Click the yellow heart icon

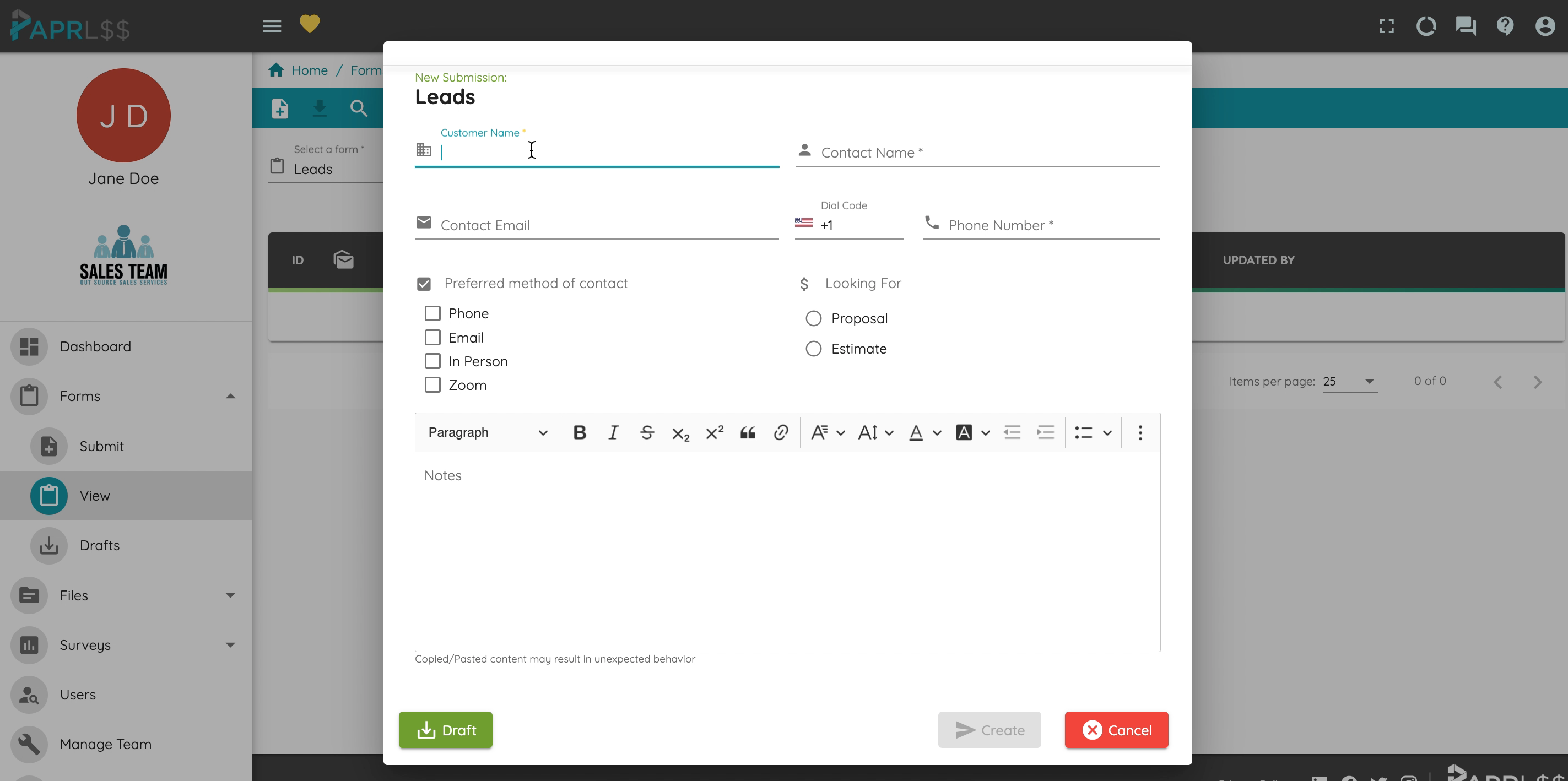click(x=310, y=24)
